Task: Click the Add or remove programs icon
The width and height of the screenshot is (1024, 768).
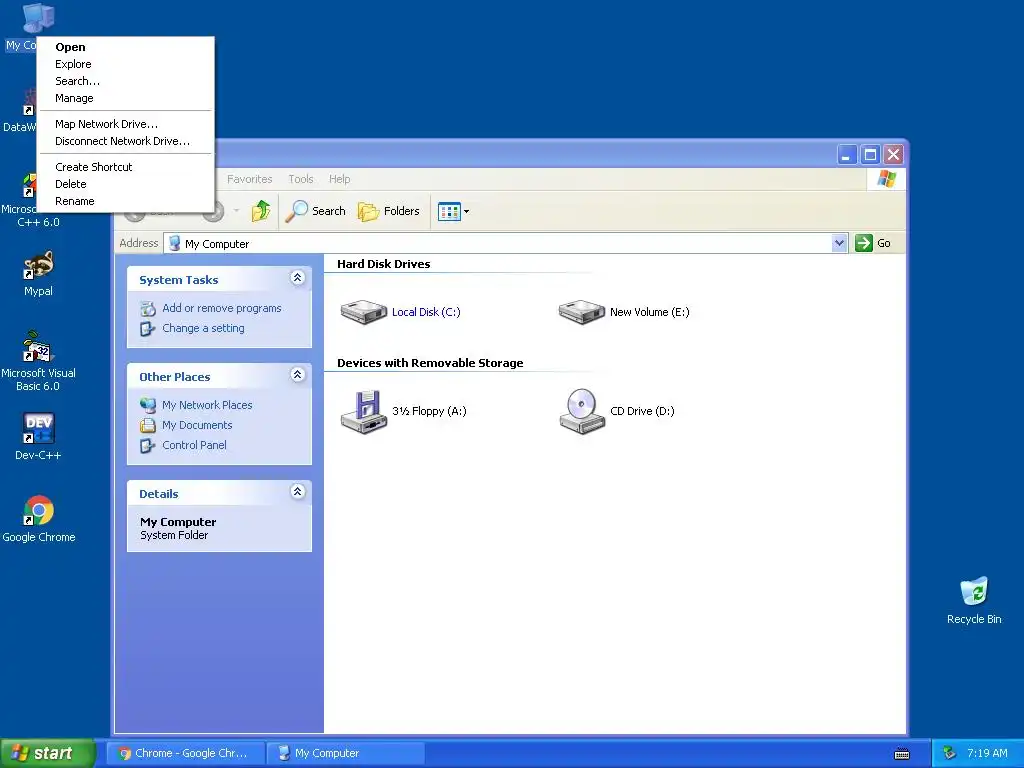Action: [148, 308]
